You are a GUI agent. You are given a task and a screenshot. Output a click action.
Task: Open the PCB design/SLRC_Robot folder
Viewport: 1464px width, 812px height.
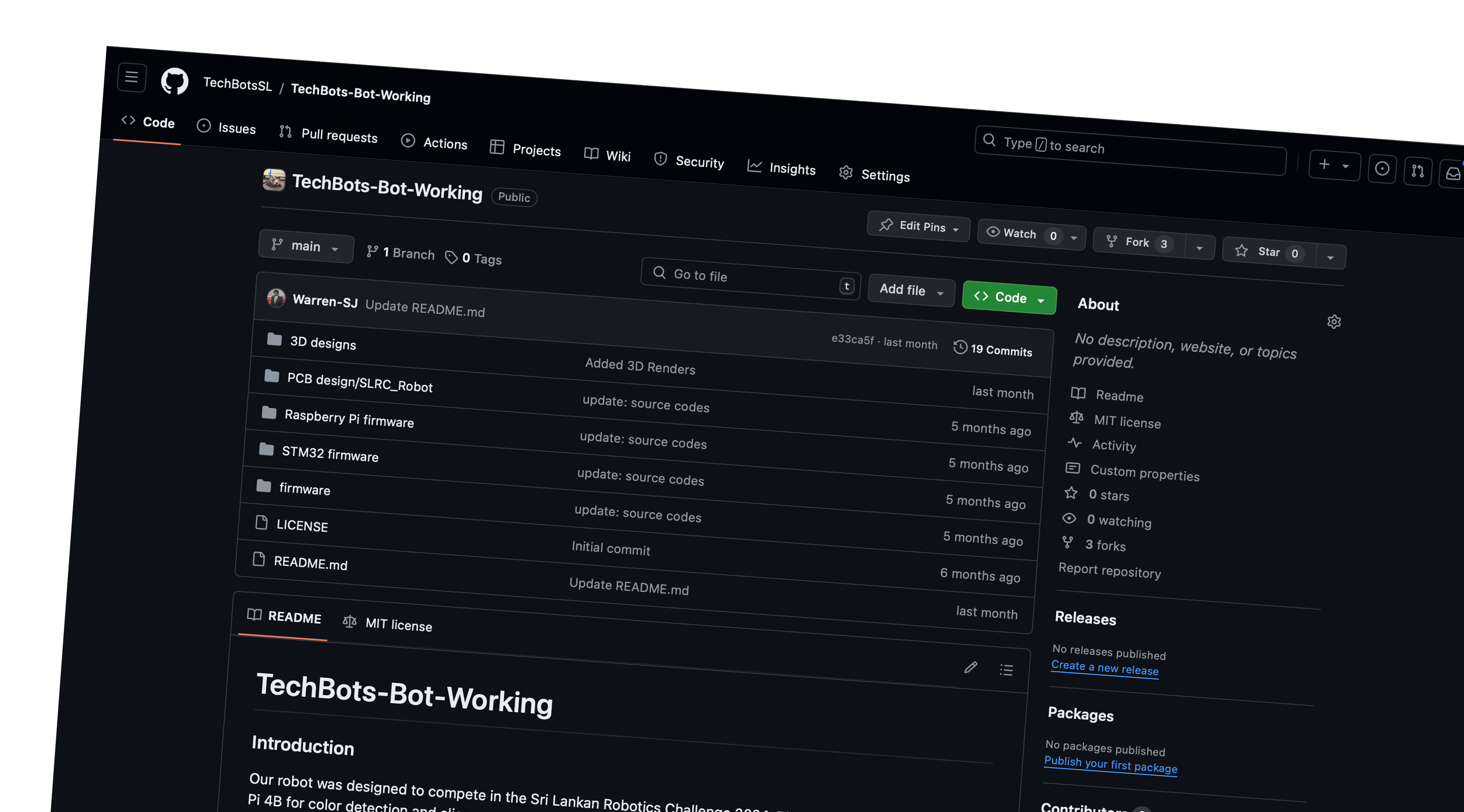pos(360,382)
